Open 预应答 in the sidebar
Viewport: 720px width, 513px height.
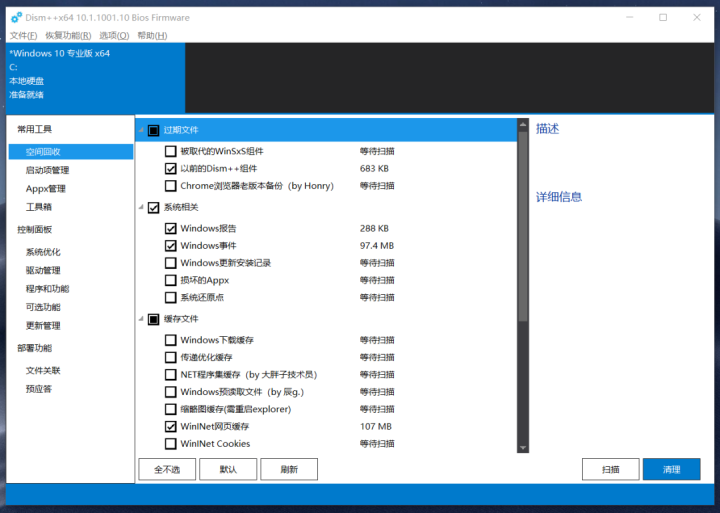tap(39, 389)
